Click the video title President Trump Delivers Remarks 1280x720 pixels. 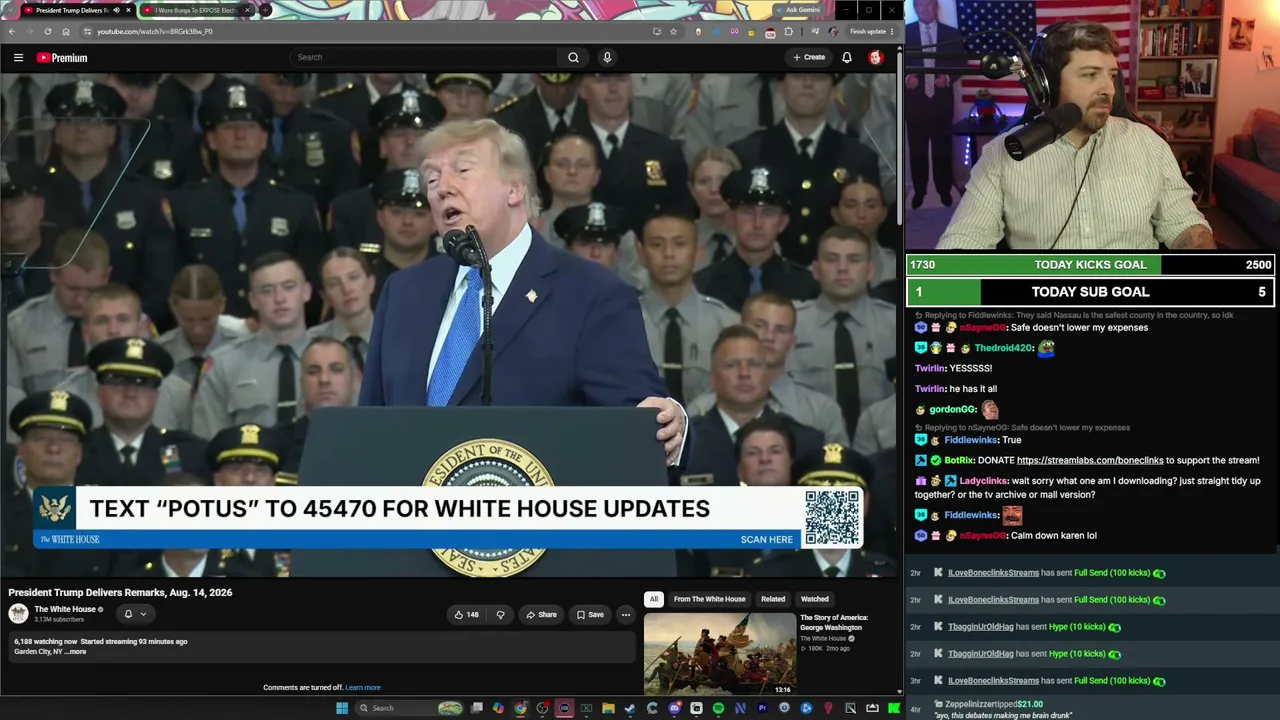click(120, 593)
